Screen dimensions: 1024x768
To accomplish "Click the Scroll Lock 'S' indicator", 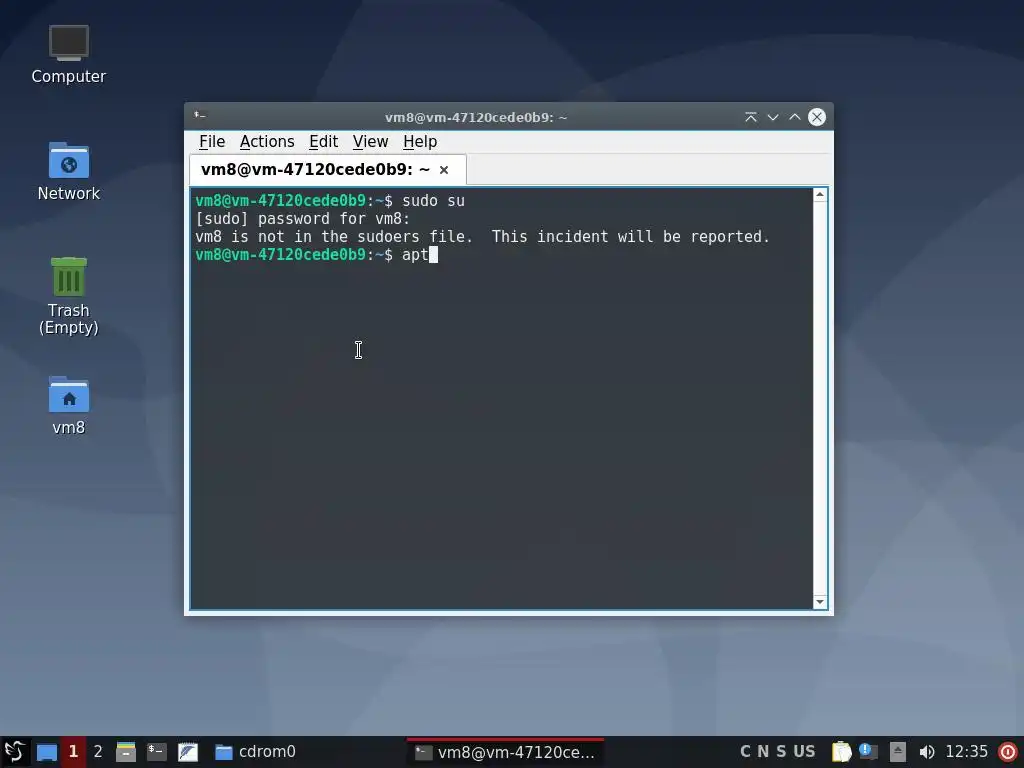I will [x=781, y=752].
